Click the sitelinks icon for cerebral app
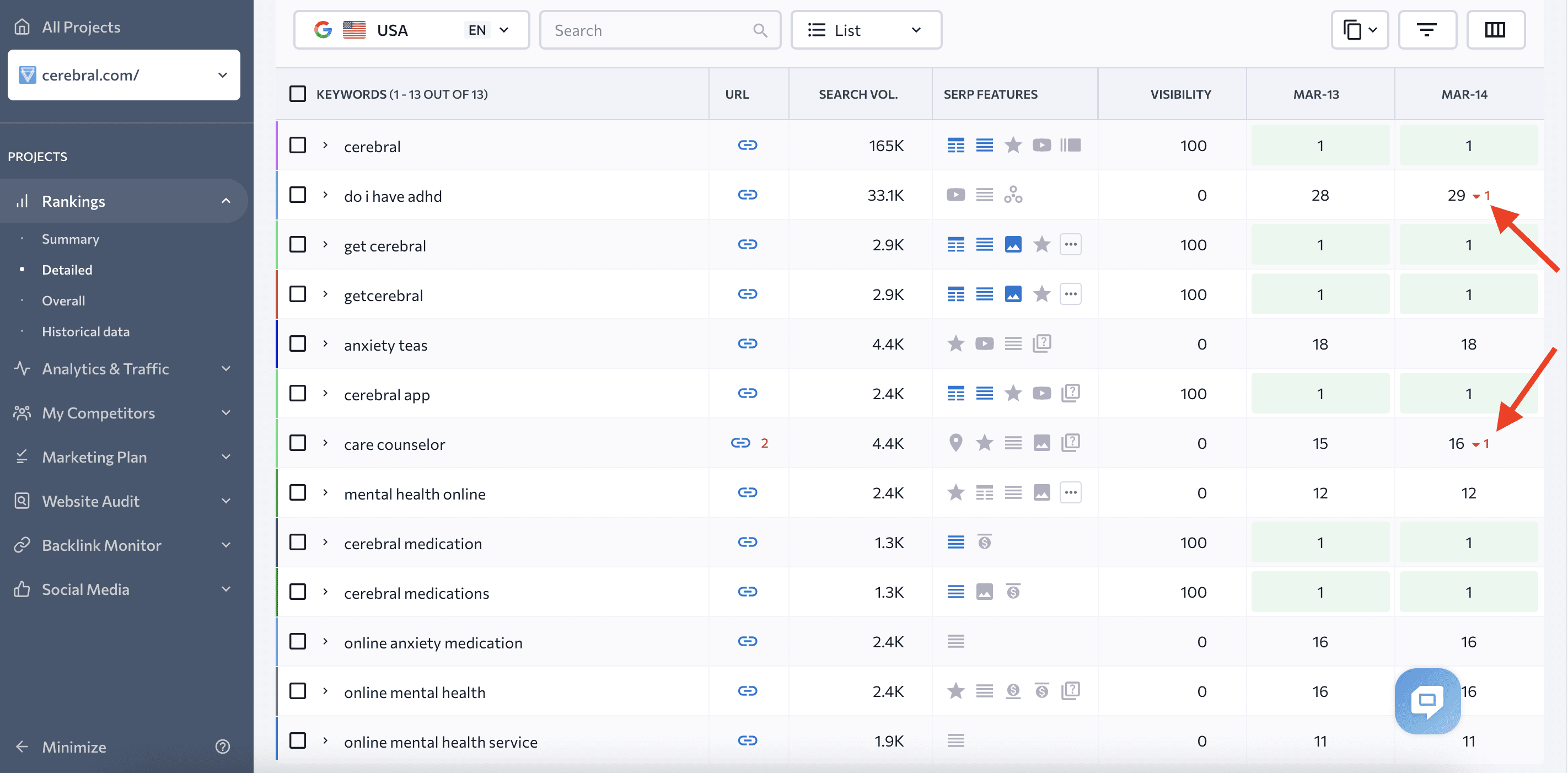The image size is (1568, 773). (x=955, y=393)
